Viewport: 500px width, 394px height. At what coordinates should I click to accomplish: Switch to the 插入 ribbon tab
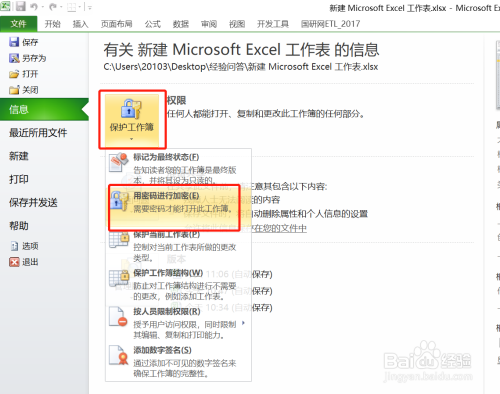[80, 24]
